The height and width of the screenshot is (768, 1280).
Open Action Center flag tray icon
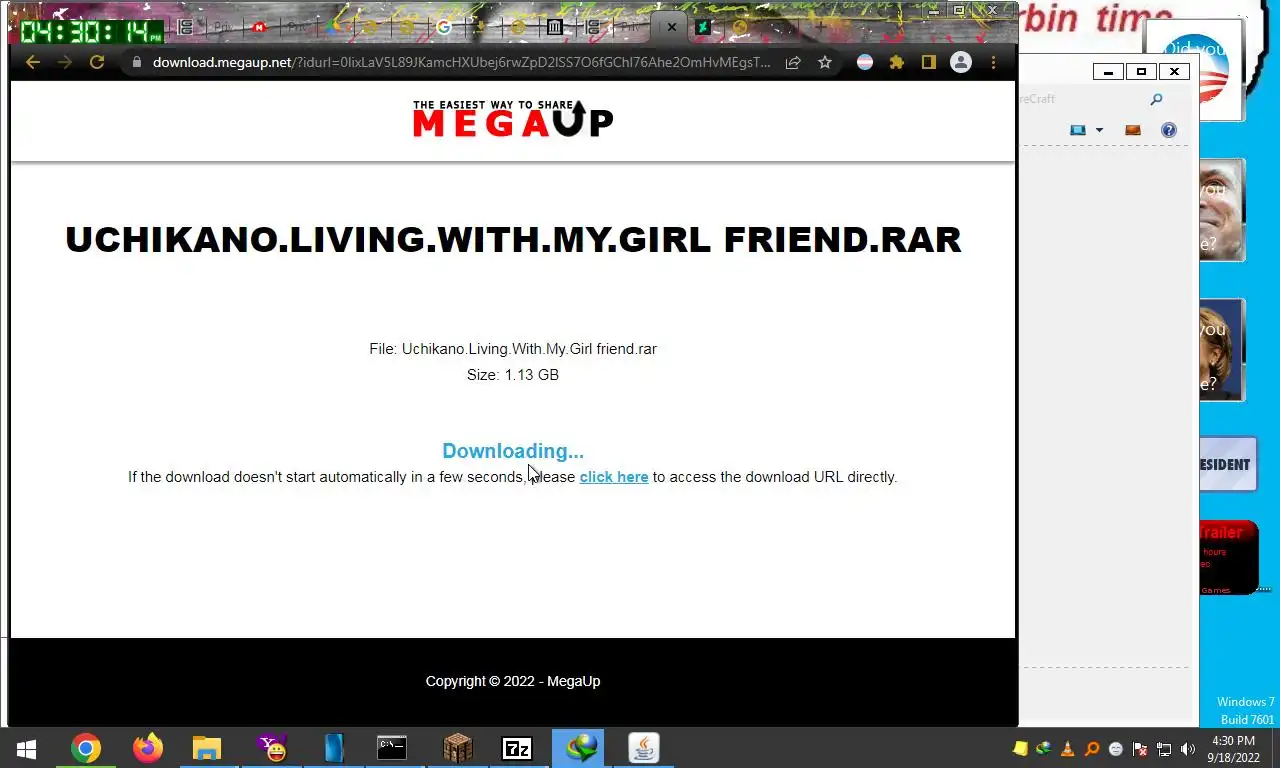1140,749
